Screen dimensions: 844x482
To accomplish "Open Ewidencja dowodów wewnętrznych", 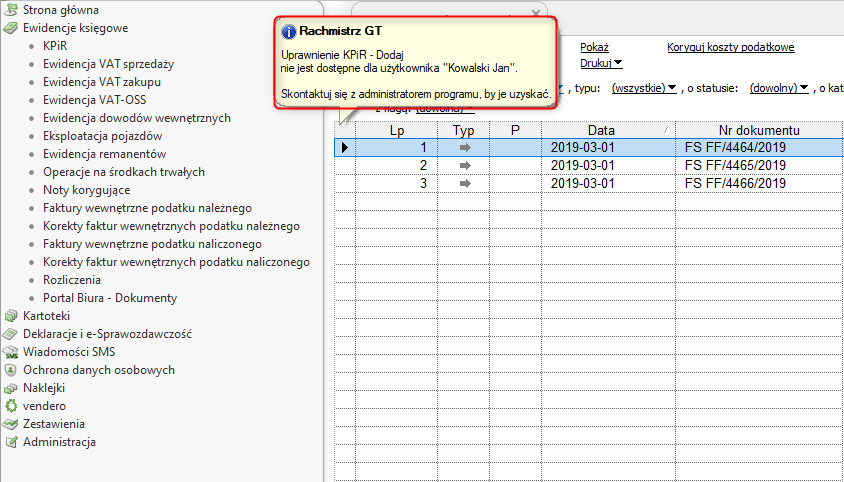I will click(x=137, y=118).
